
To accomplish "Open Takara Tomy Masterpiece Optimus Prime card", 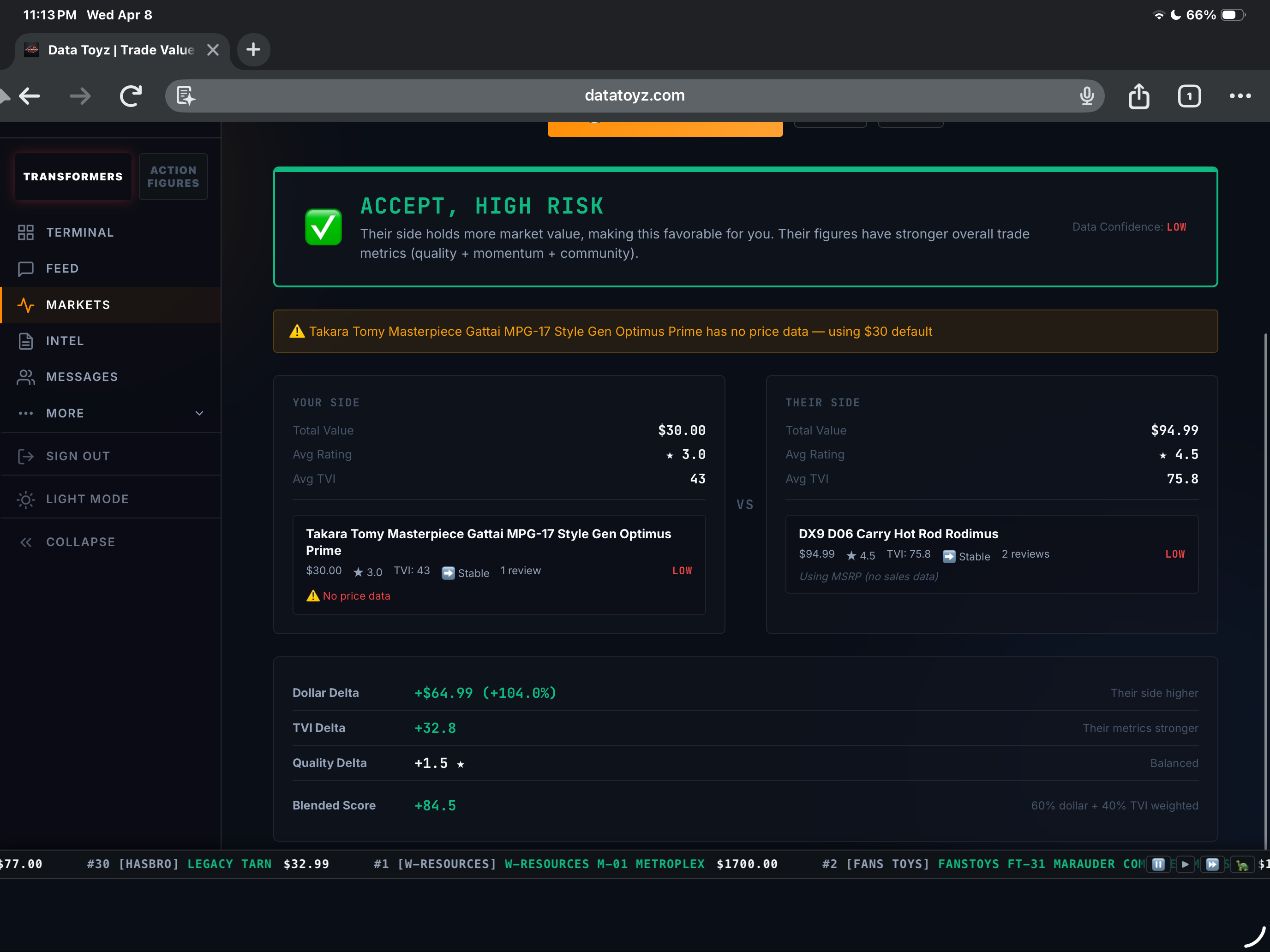I will (x=499, y=565).
